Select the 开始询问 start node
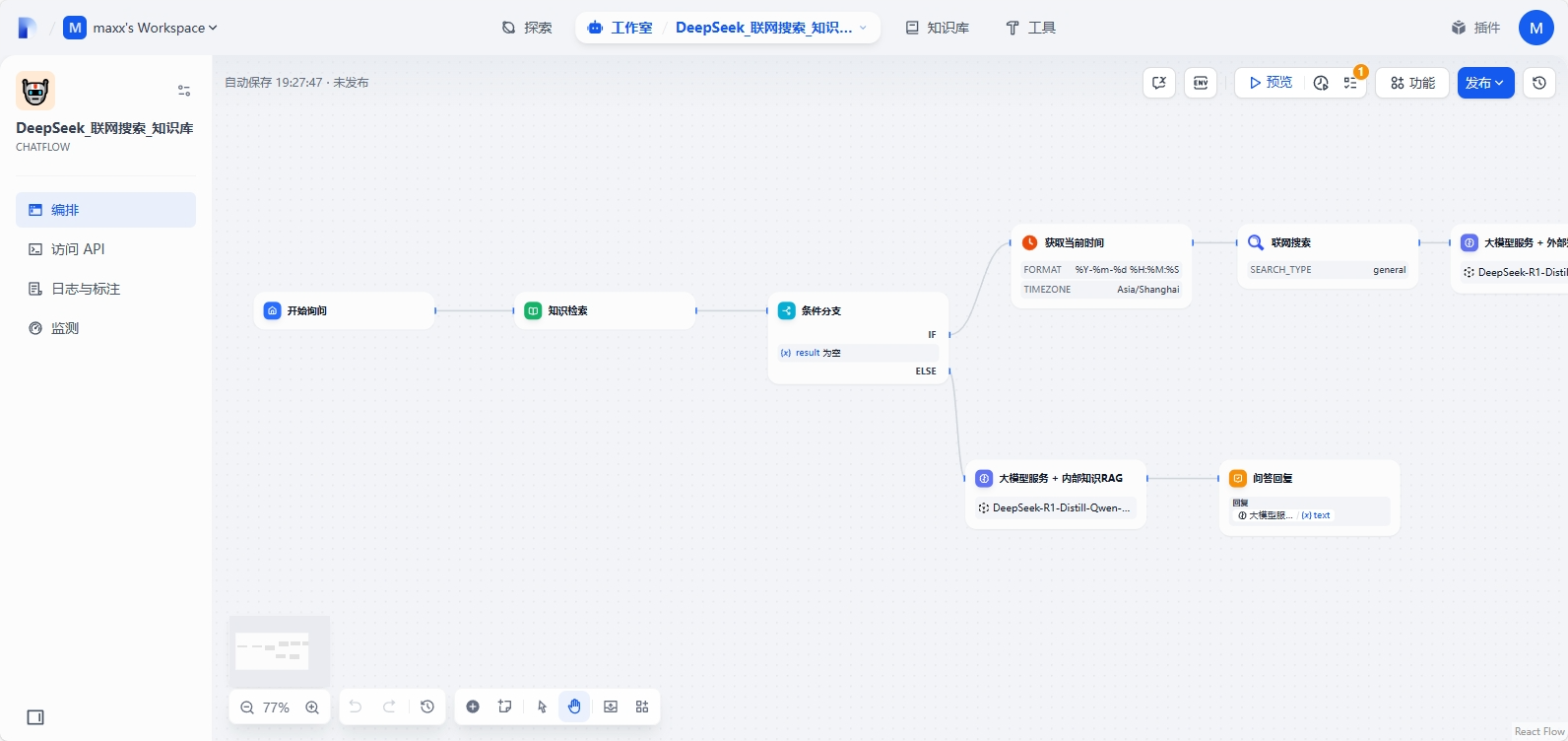The width and height of the screenshot is (1568, 741). click(x=344, y=310)
